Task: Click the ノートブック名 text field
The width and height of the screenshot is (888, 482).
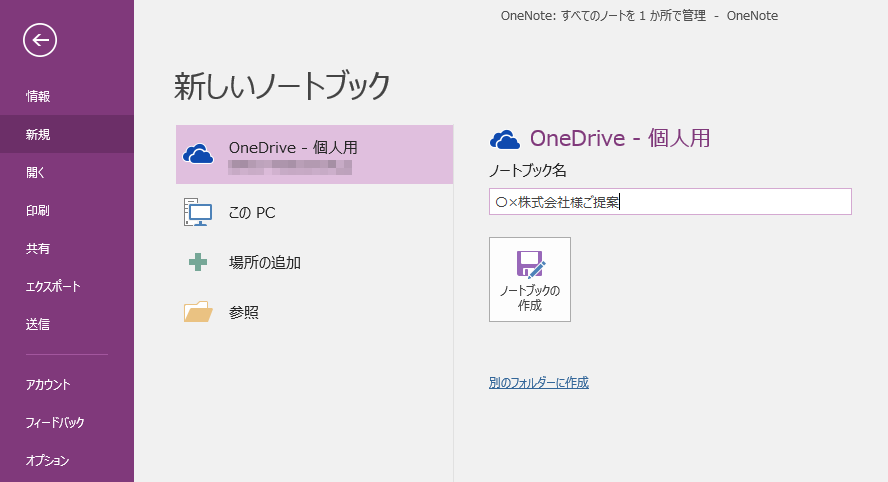Action: 670,202
